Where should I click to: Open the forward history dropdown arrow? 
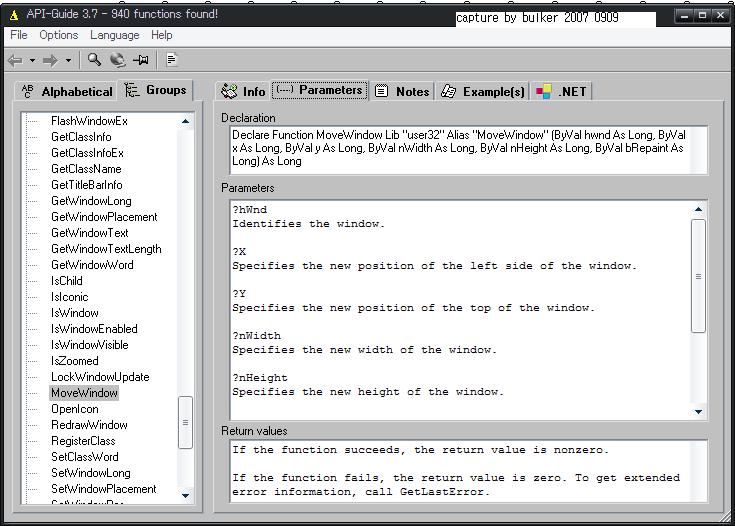point(68,61)
